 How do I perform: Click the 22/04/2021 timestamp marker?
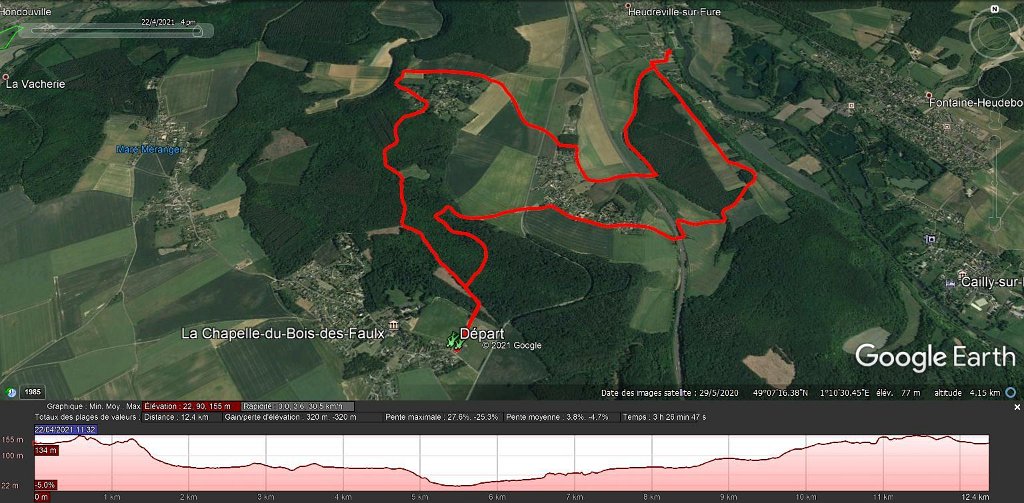click(x=66, y=429)
